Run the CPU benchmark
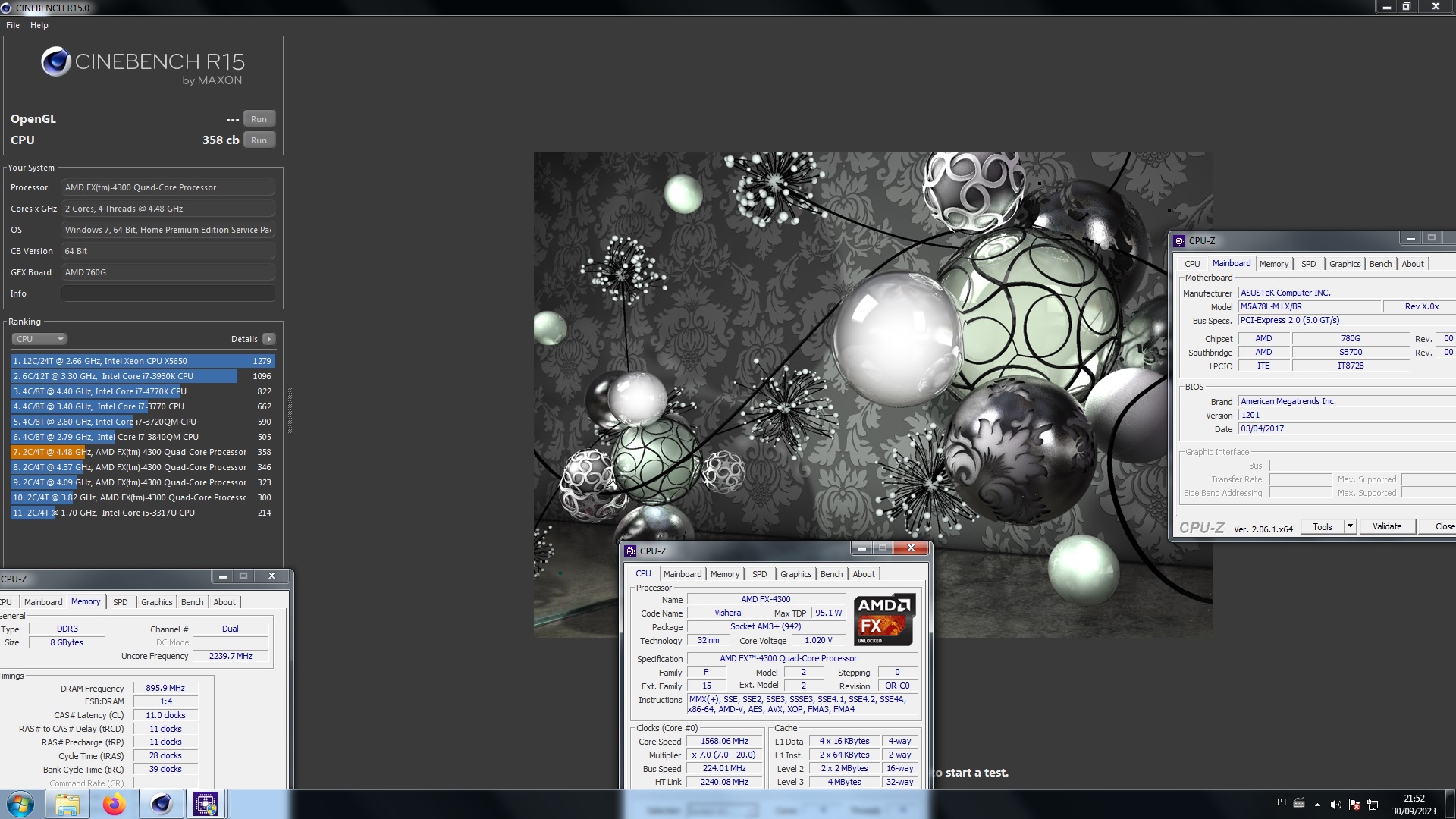 coord(259,140)
